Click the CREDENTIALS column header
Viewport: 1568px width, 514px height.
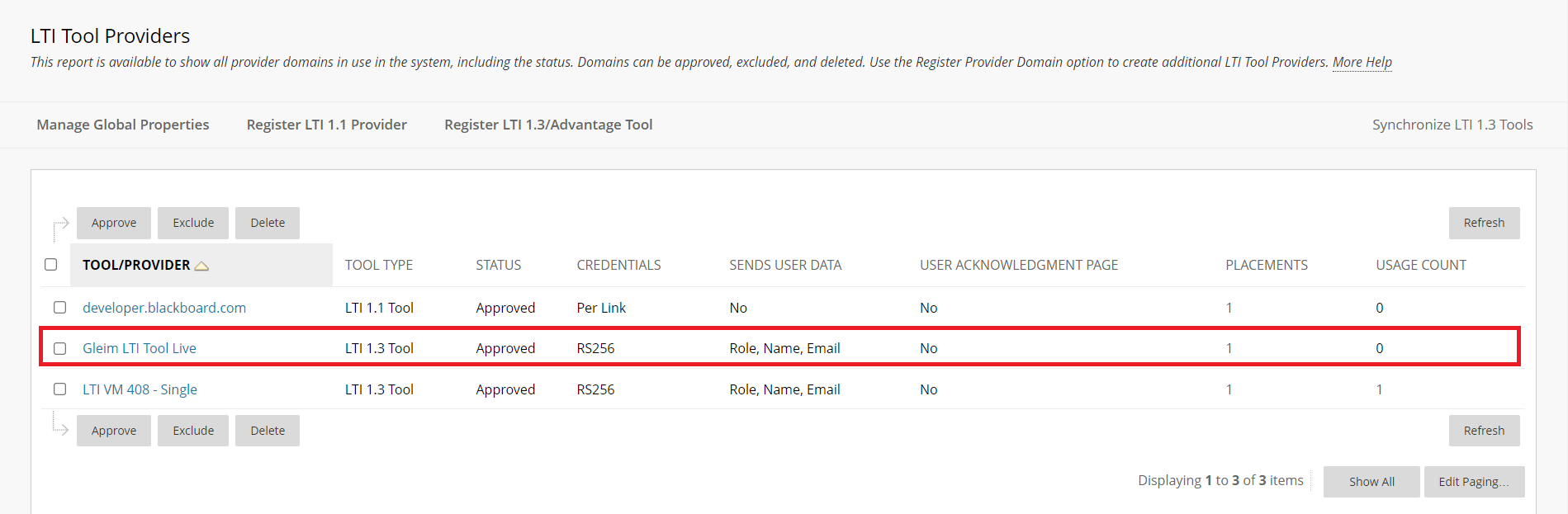[619, 265]
